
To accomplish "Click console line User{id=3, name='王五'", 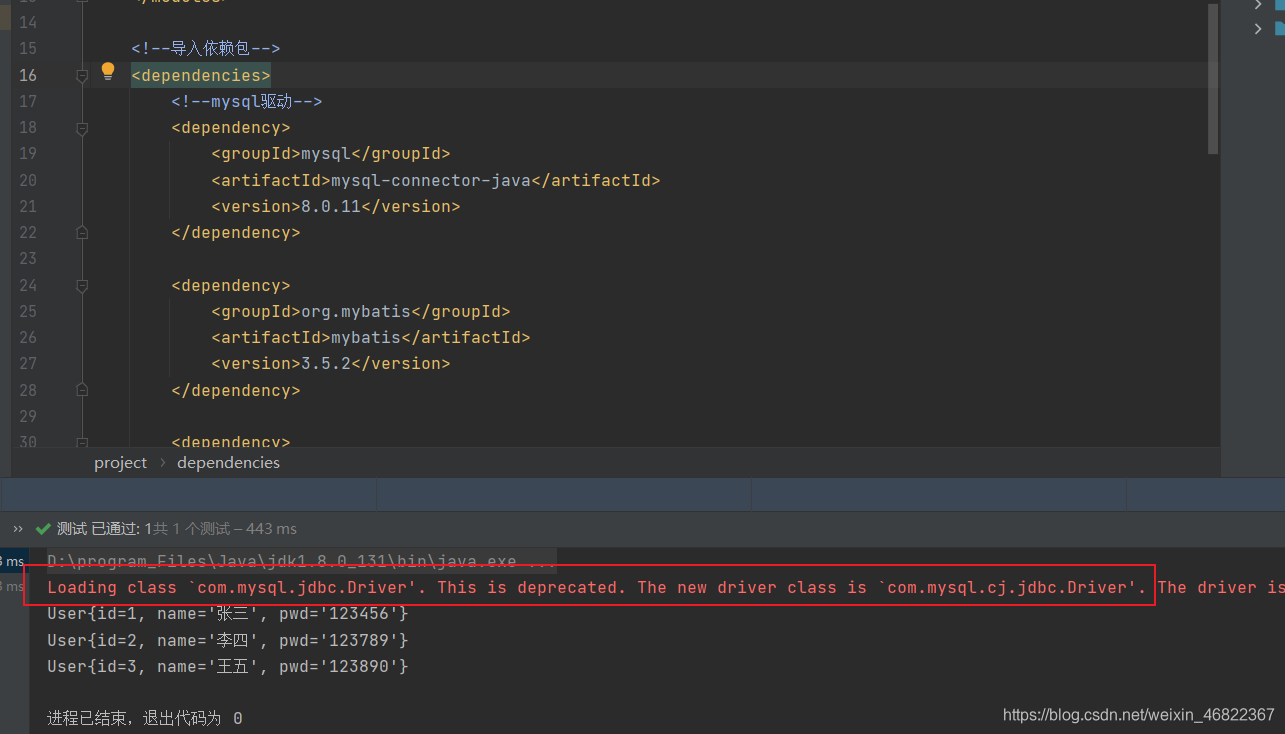I will 228,666.
